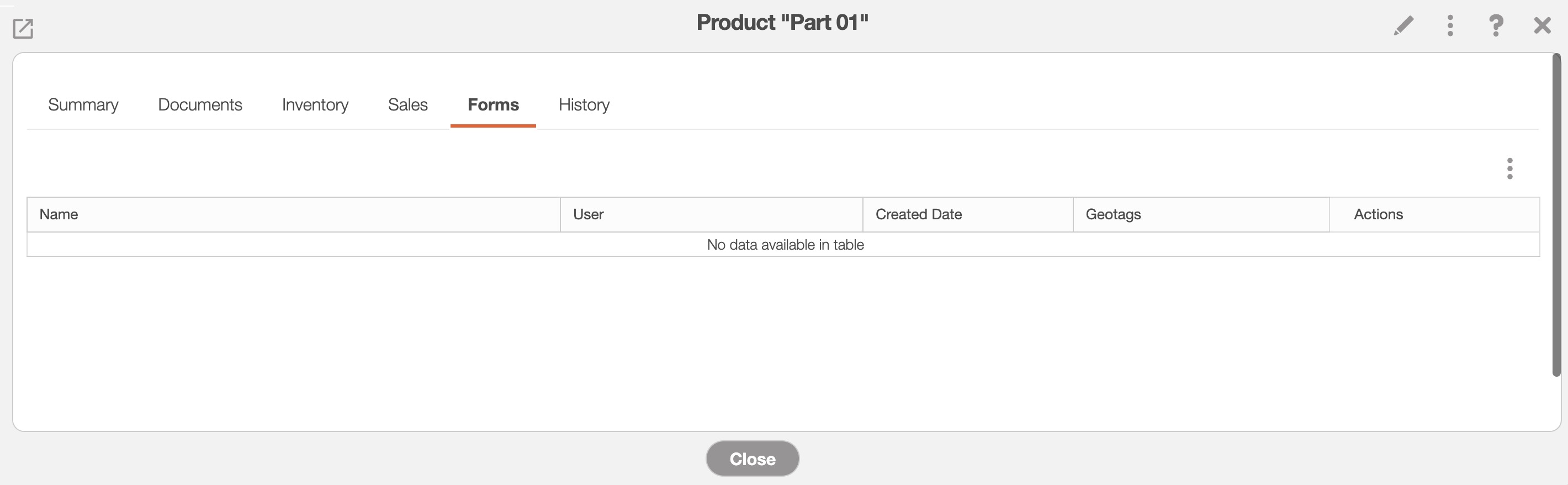
Task: Switch to the Summary tab
Action: (x=83, y=105)
